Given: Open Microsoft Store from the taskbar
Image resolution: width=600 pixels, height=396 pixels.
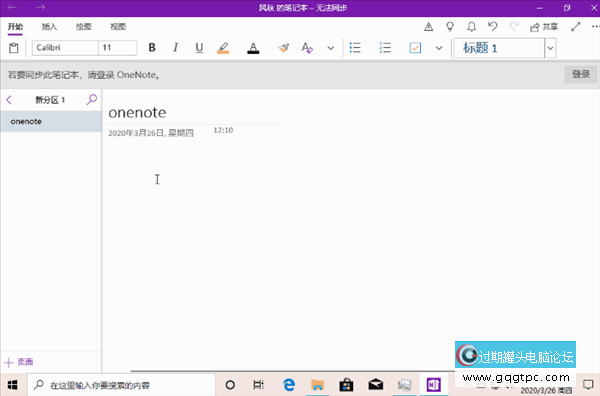Looking at the screenshot, I should coord(346,385).
